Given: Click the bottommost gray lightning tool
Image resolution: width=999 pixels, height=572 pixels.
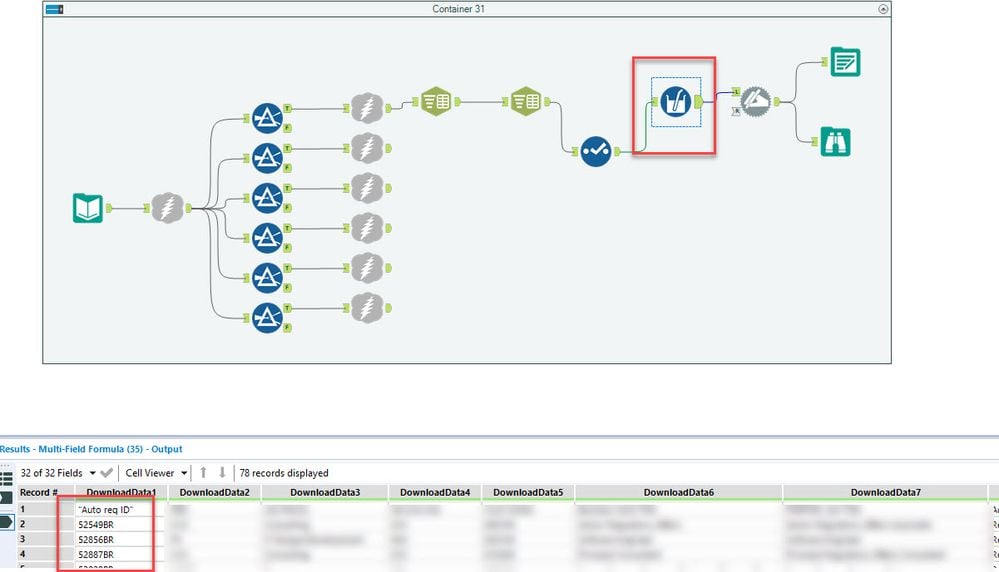Looking at the screenshot, I should click(x=368, y=308).
